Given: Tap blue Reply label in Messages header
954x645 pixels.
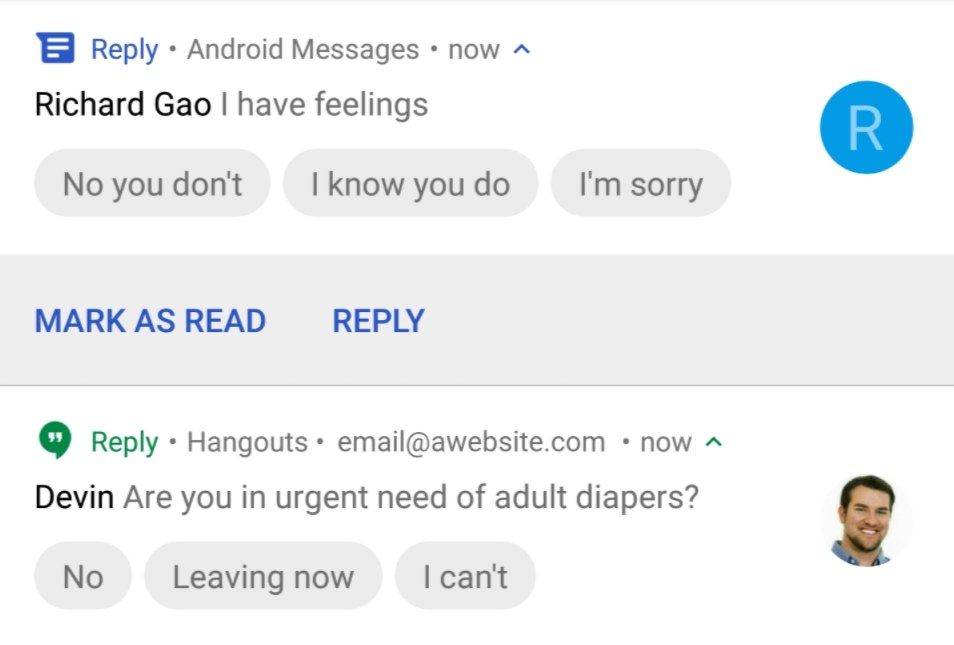Looking at the screenshot, I should coord(124,50).
